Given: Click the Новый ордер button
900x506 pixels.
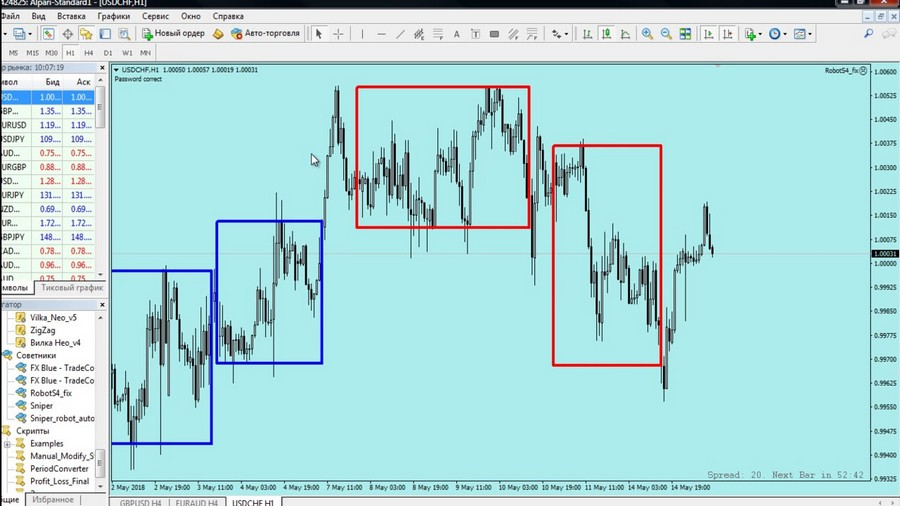Looking at the screenshot, I should (x=174, y=34).
